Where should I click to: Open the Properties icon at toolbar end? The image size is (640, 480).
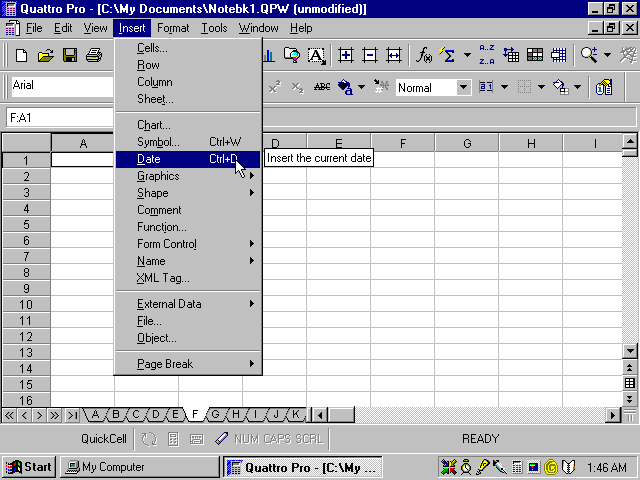pyautogui.click(x=604, y=87)
